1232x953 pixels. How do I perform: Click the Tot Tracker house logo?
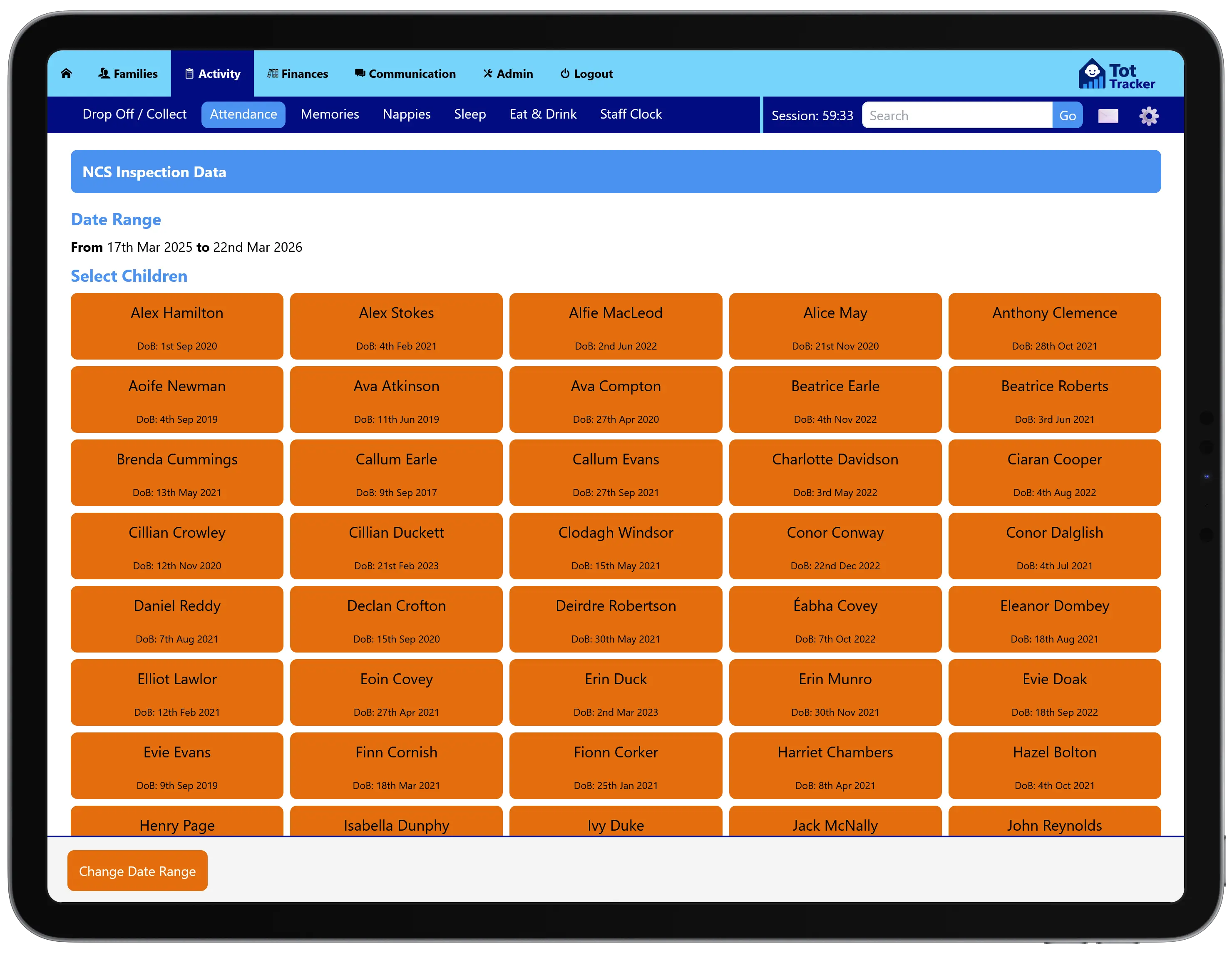(1093, 73)
